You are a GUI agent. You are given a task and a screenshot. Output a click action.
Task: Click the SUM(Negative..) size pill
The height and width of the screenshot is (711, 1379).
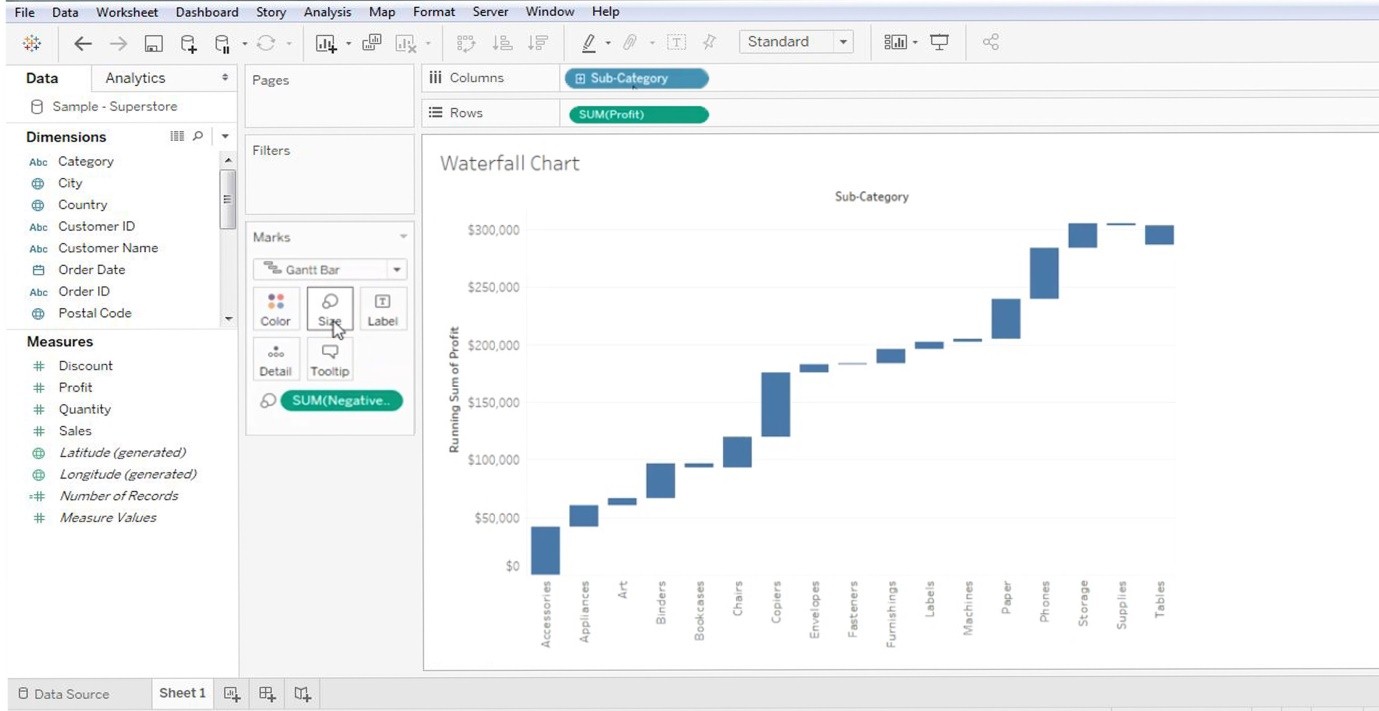tap(342, 401)
